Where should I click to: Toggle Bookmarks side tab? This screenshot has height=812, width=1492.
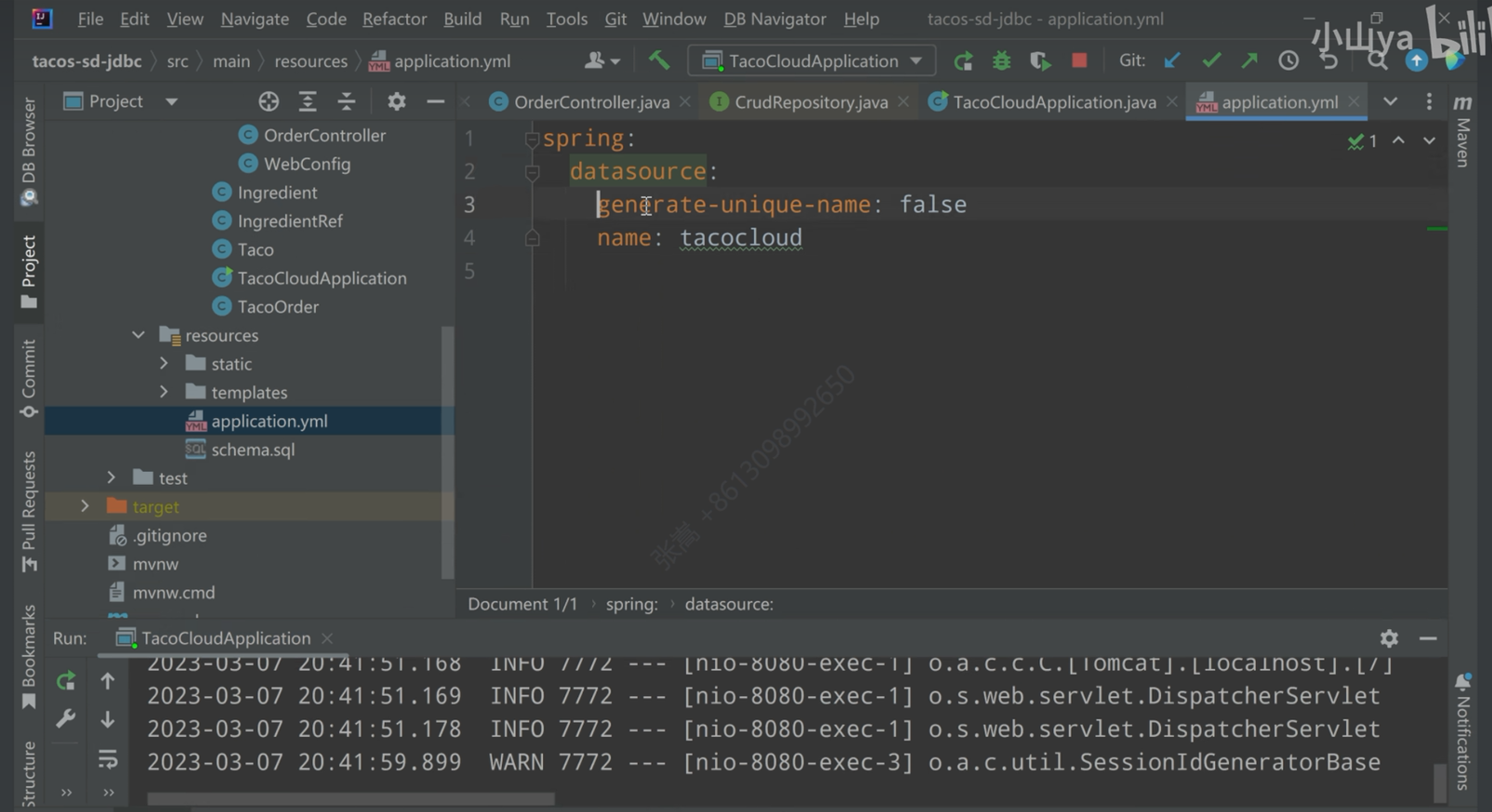(x=29, y=658)
